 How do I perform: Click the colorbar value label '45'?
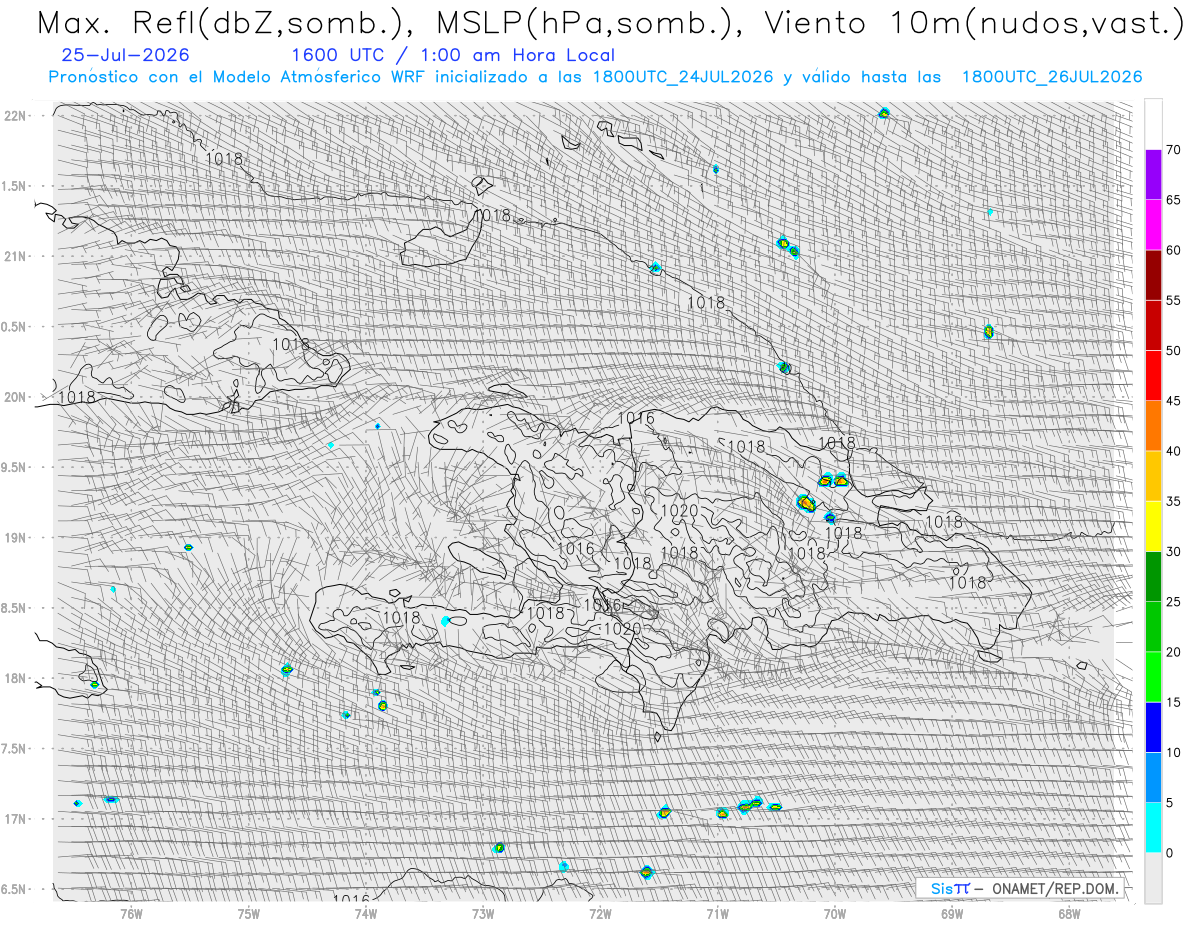[1173, 401]
